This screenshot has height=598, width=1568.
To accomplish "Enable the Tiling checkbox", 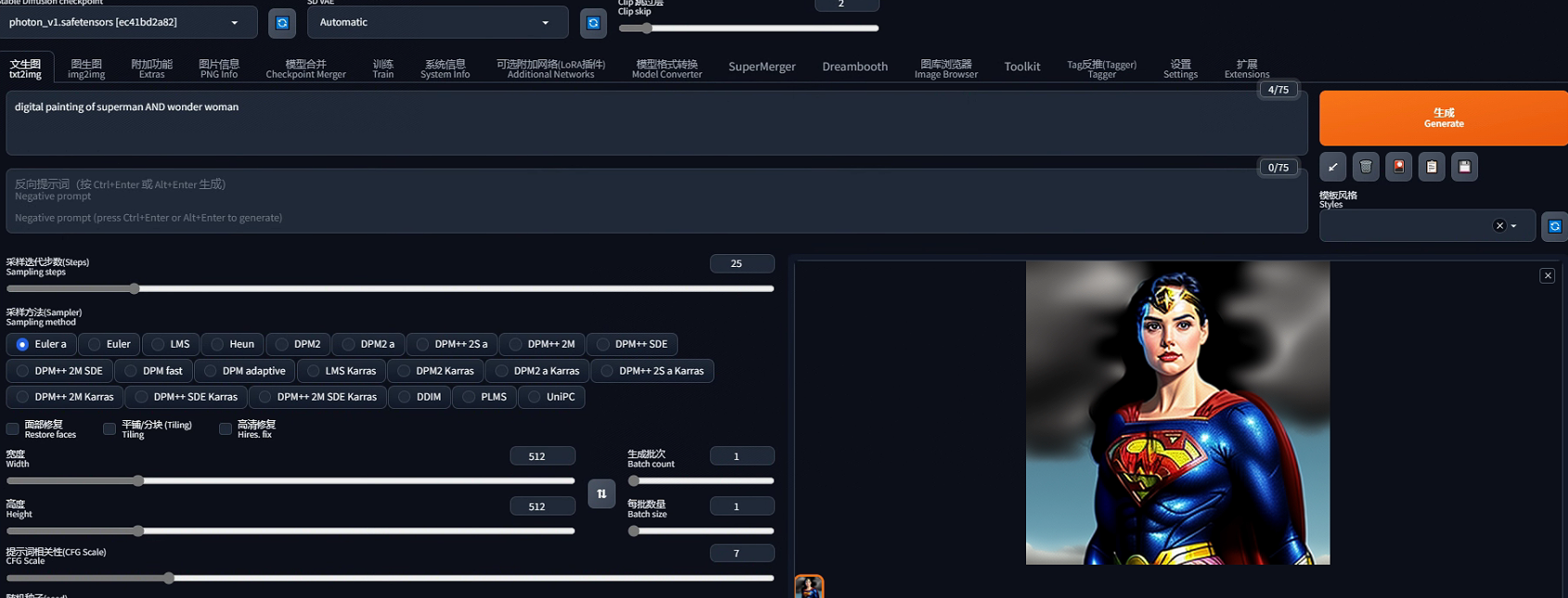I will (109, 428).
